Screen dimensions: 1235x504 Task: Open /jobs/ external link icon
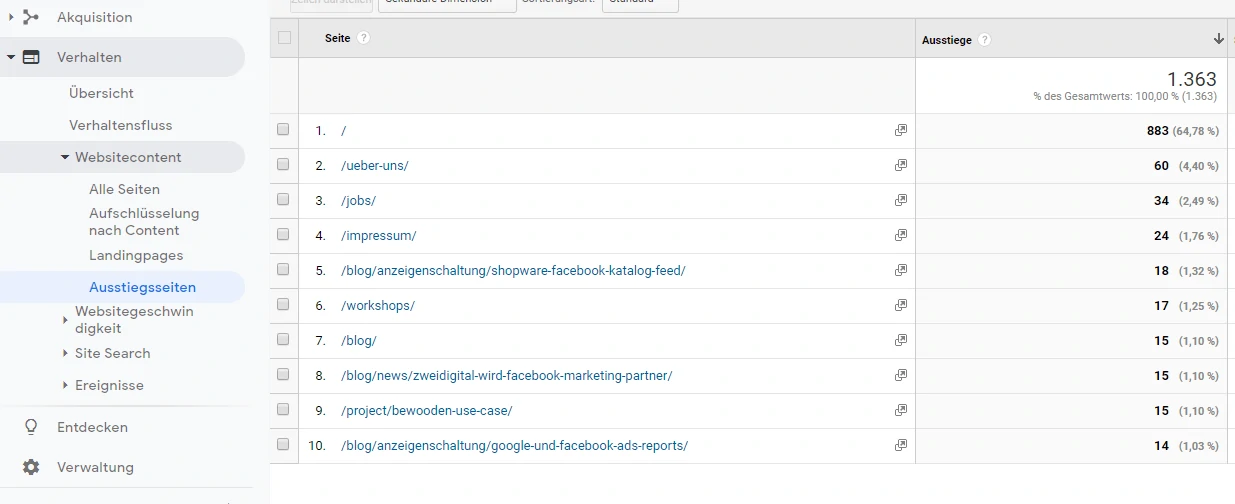pyautogui.click(x=900, y=200)
